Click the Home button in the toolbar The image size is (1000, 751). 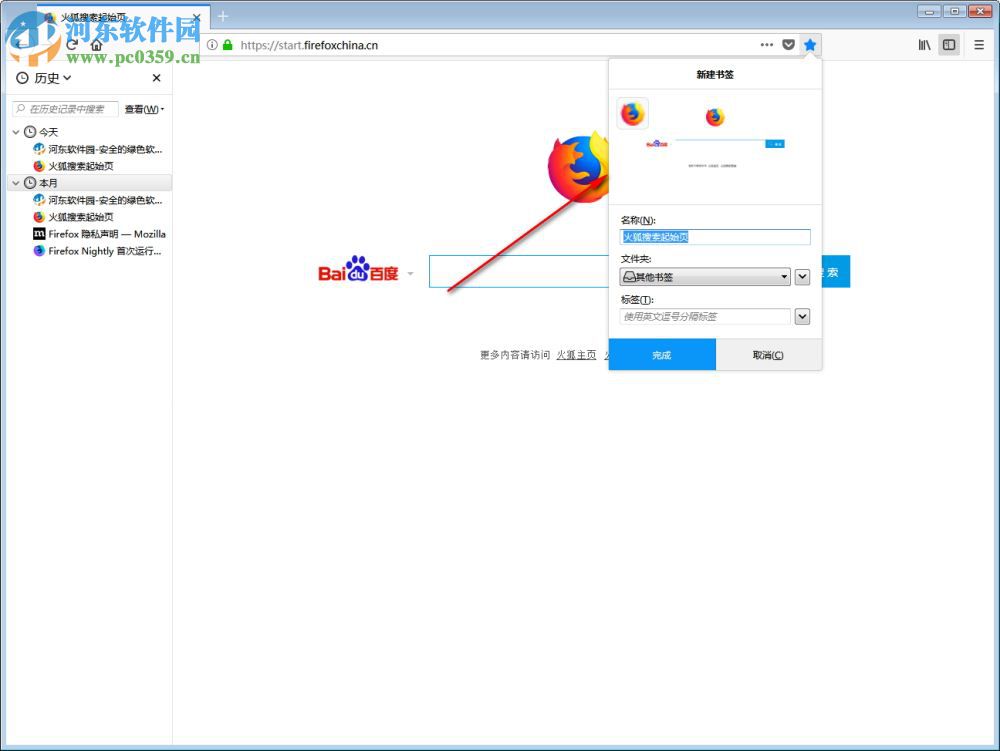[x=96, y=45]
